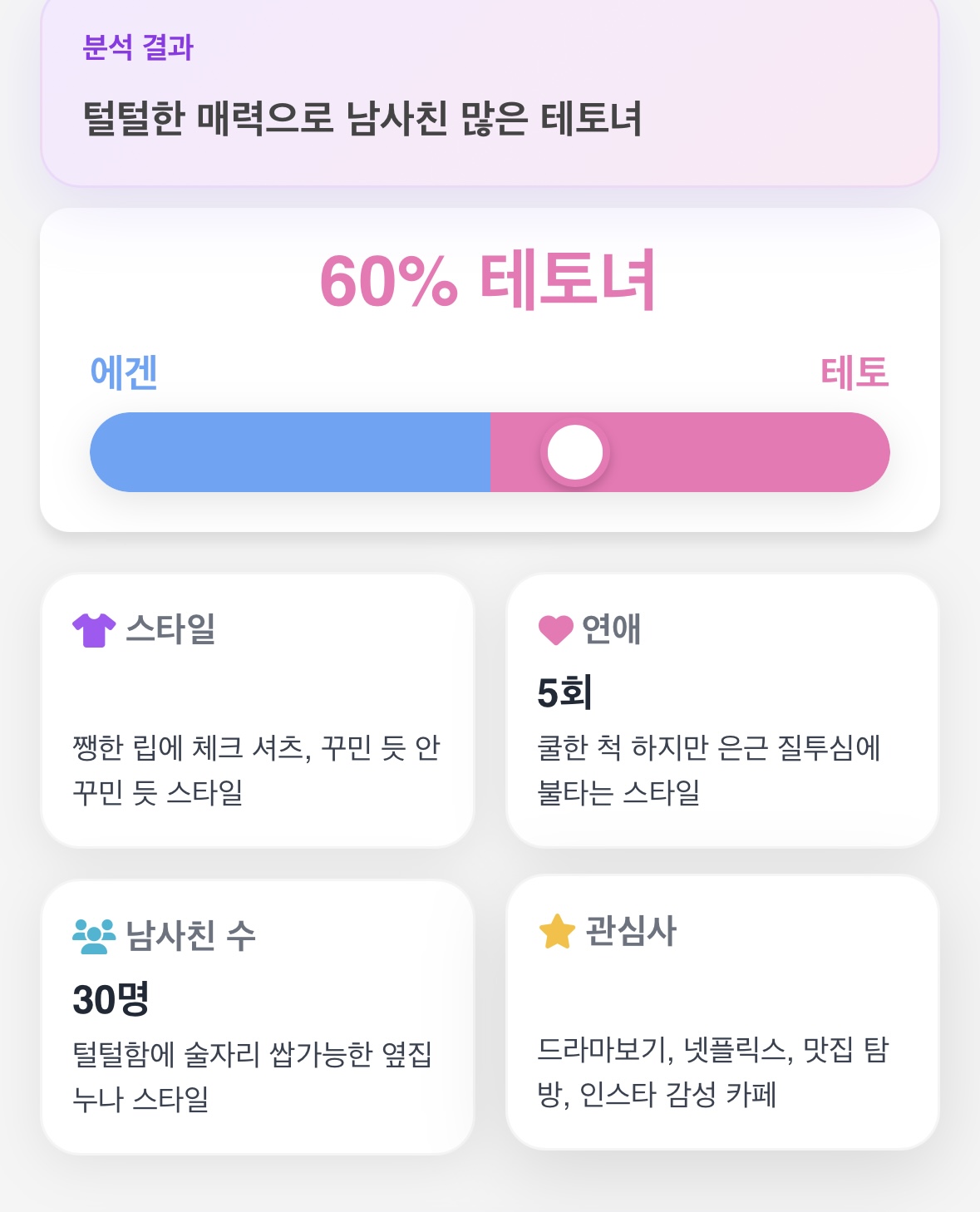This screenshot has height=1212, width=980.
Task: Click the blue 에겐 portion of the bar
Action: pos(290,452)
